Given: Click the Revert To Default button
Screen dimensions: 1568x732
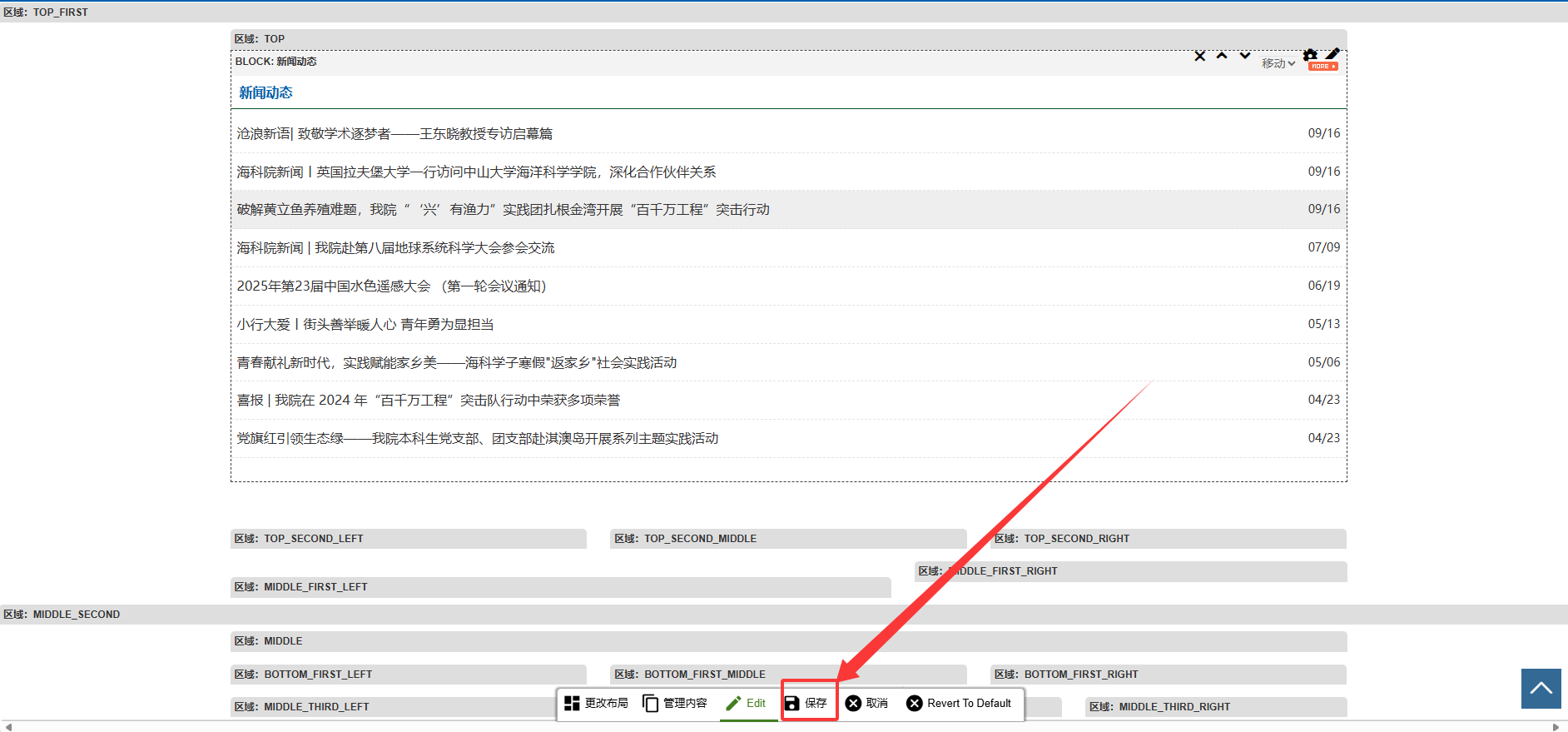Looking at the screenshot, I should click(x=959, y=704).
